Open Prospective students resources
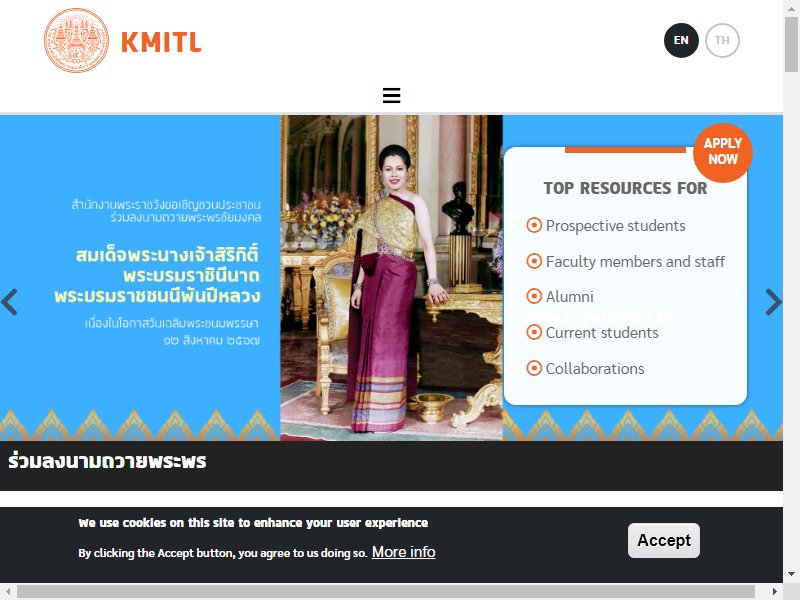 coord(615,226)
